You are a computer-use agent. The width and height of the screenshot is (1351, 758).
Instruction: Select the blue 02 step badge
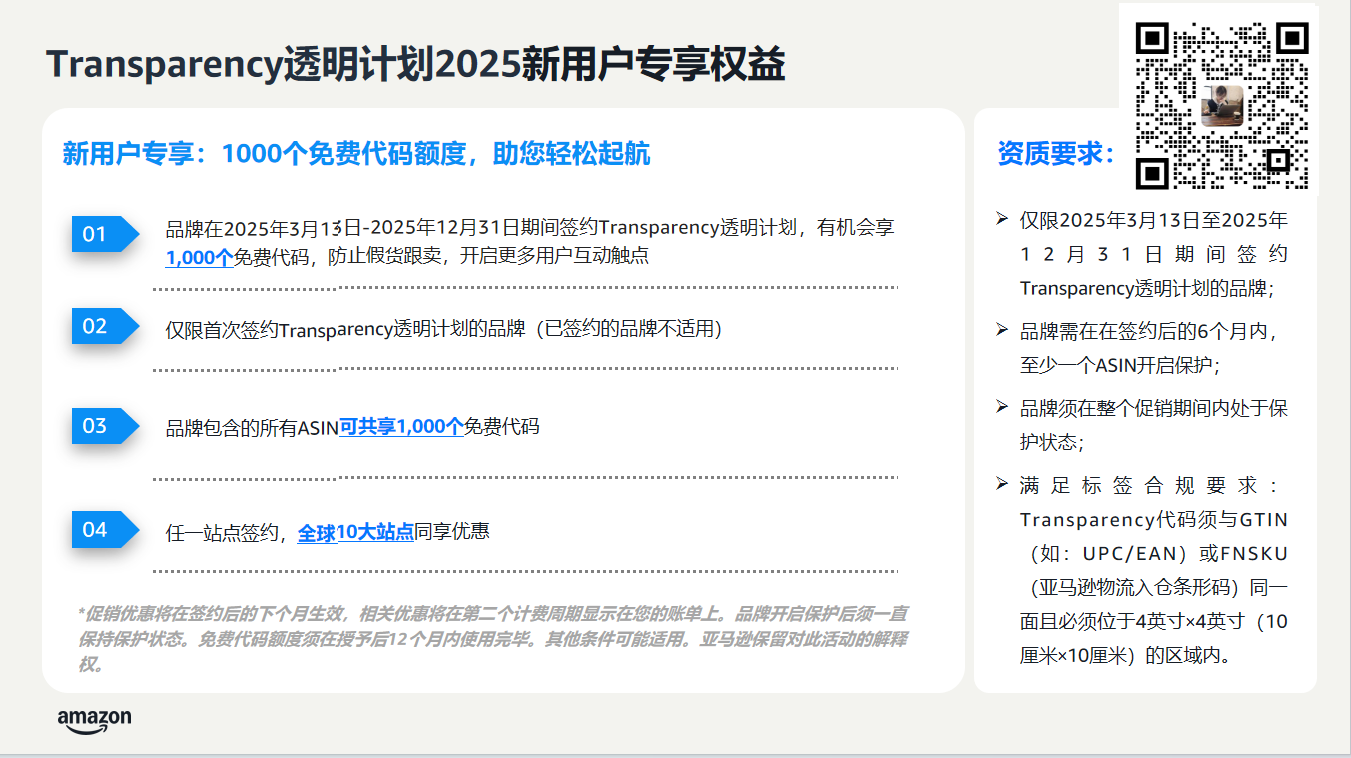point(105,326)
